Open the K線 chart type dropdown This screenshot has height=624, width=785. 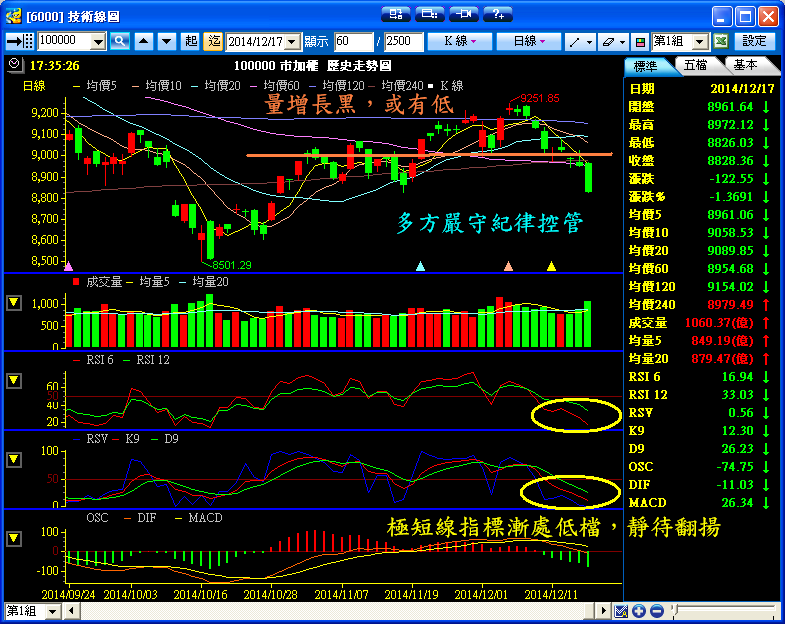click(459, 41)
